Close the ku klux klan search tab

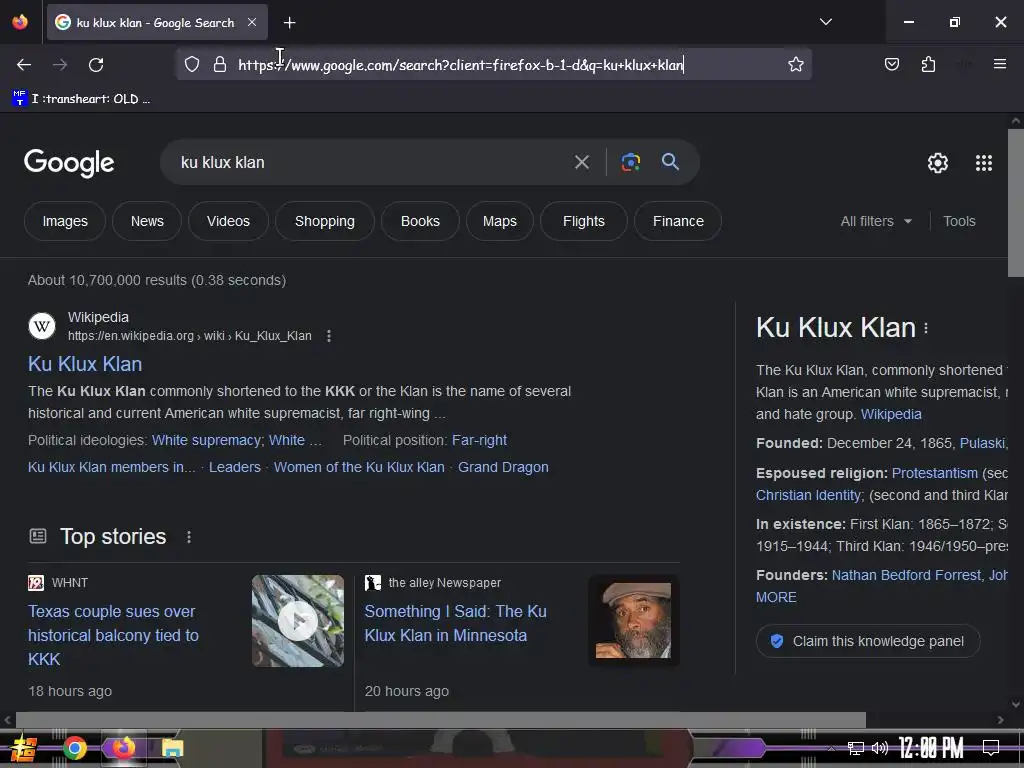252,22
